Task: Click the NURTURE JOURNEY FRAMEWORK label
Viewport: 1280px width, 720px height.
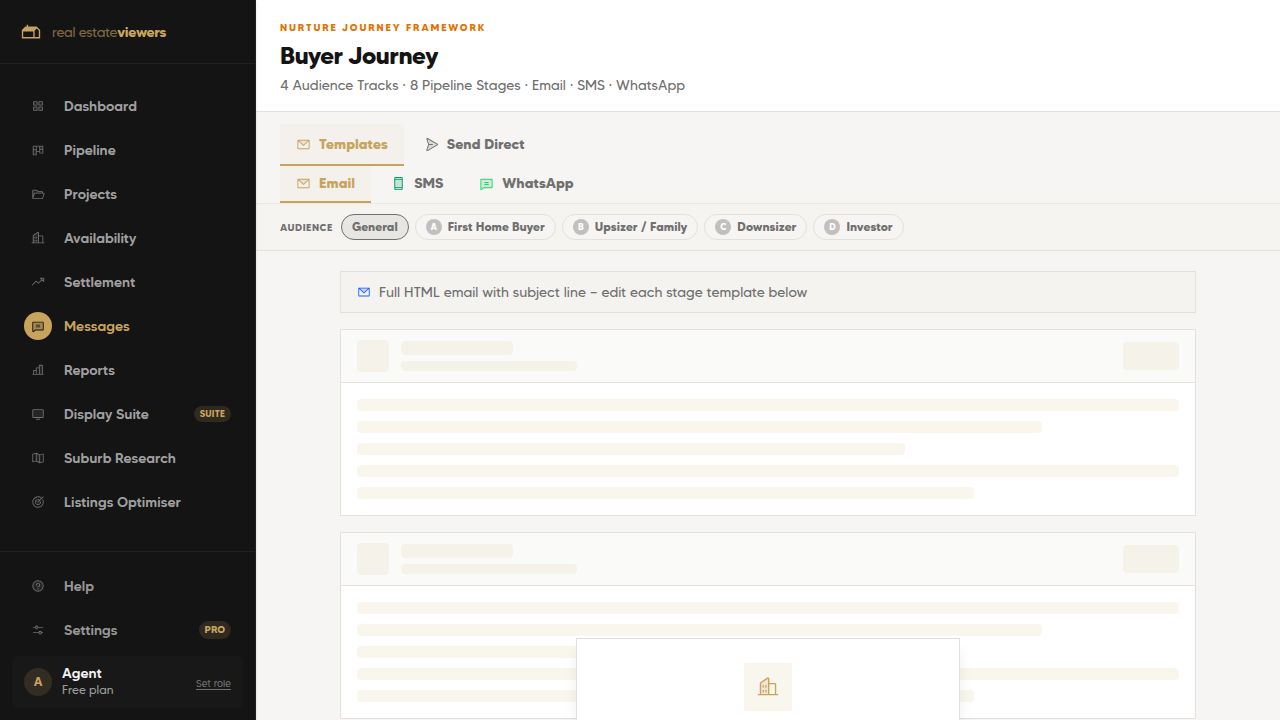Action: [382, 28]
